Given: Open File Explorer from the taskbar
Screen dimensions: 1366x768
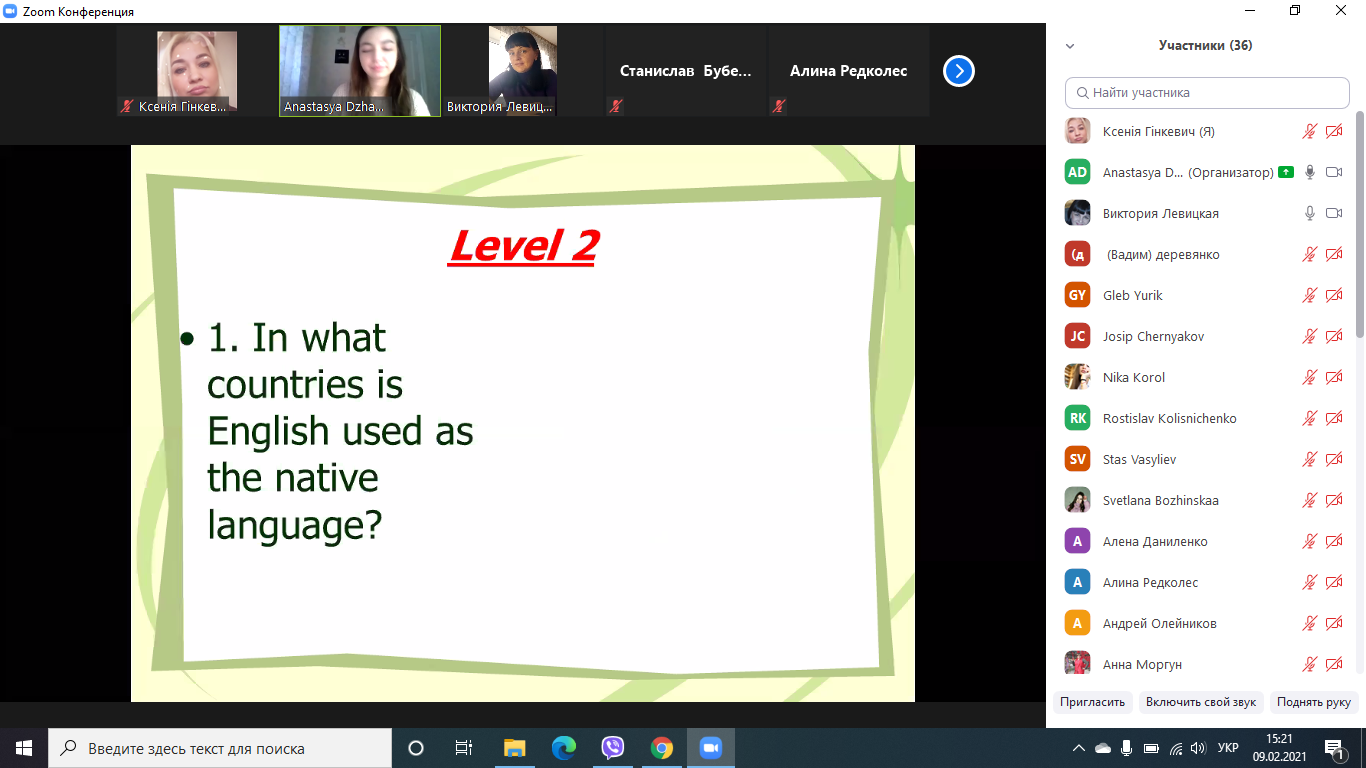Looking at the screenshot, I should 515,748.
